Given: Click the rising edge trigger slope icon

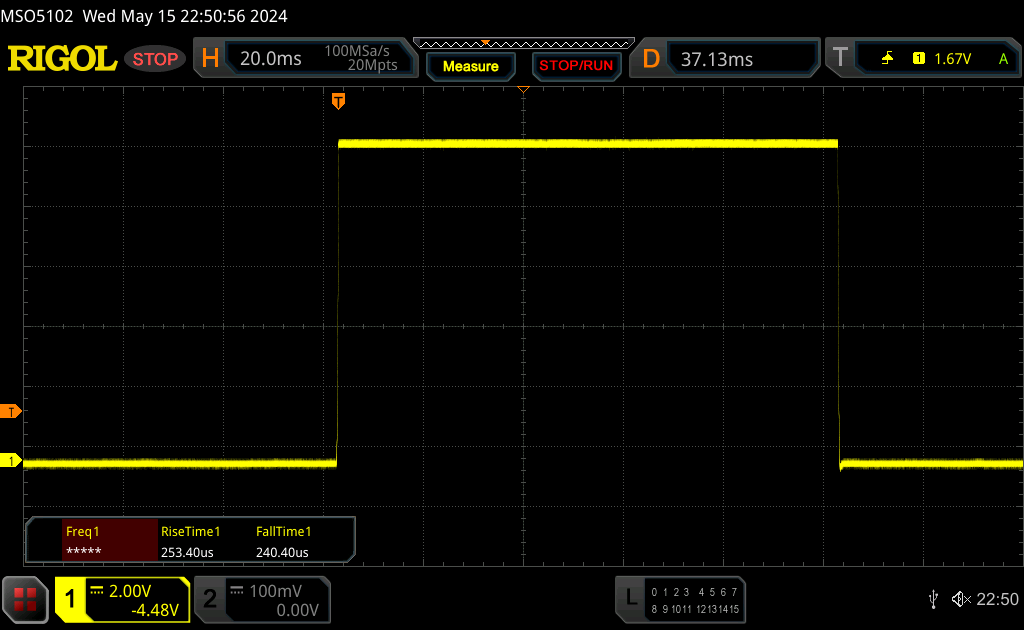Looking at the screenshot, I should pyautogui.click(x=887, y=59).
